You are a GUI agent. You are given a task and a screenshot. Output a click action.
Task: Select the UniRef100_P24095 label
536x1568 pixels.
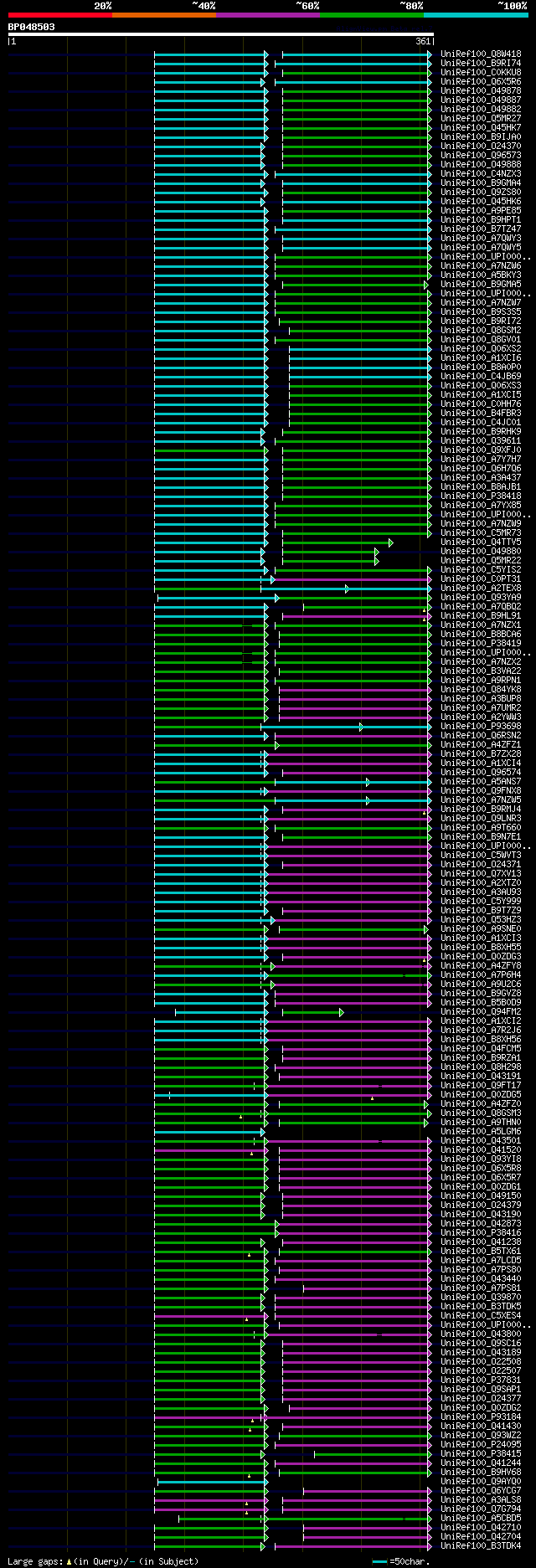(481, 1445)
